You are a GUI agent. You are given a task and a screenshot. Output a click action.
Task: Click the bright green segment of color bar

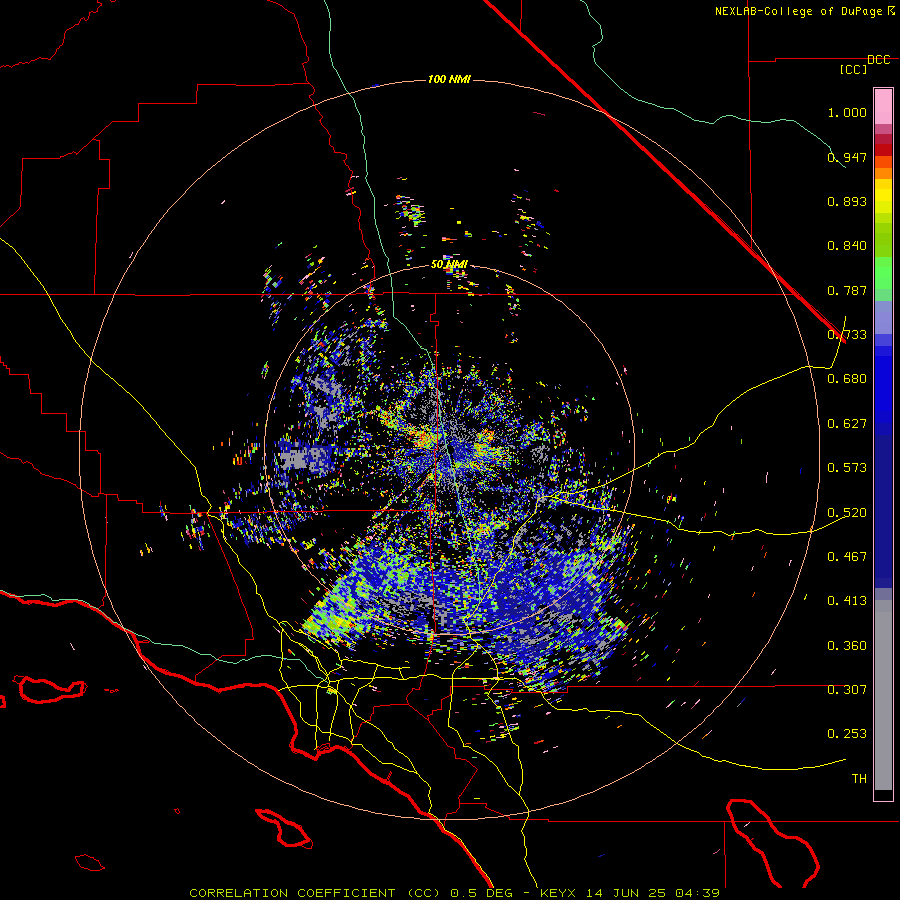(x=883, y=273)
